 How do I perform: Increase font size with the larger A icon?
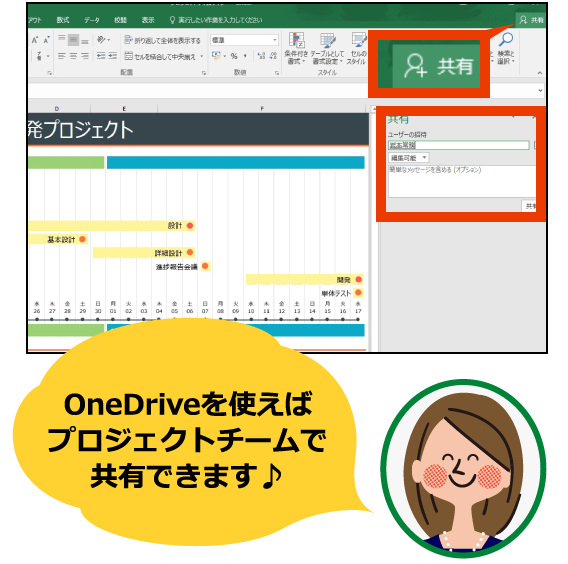pos(35,40)
